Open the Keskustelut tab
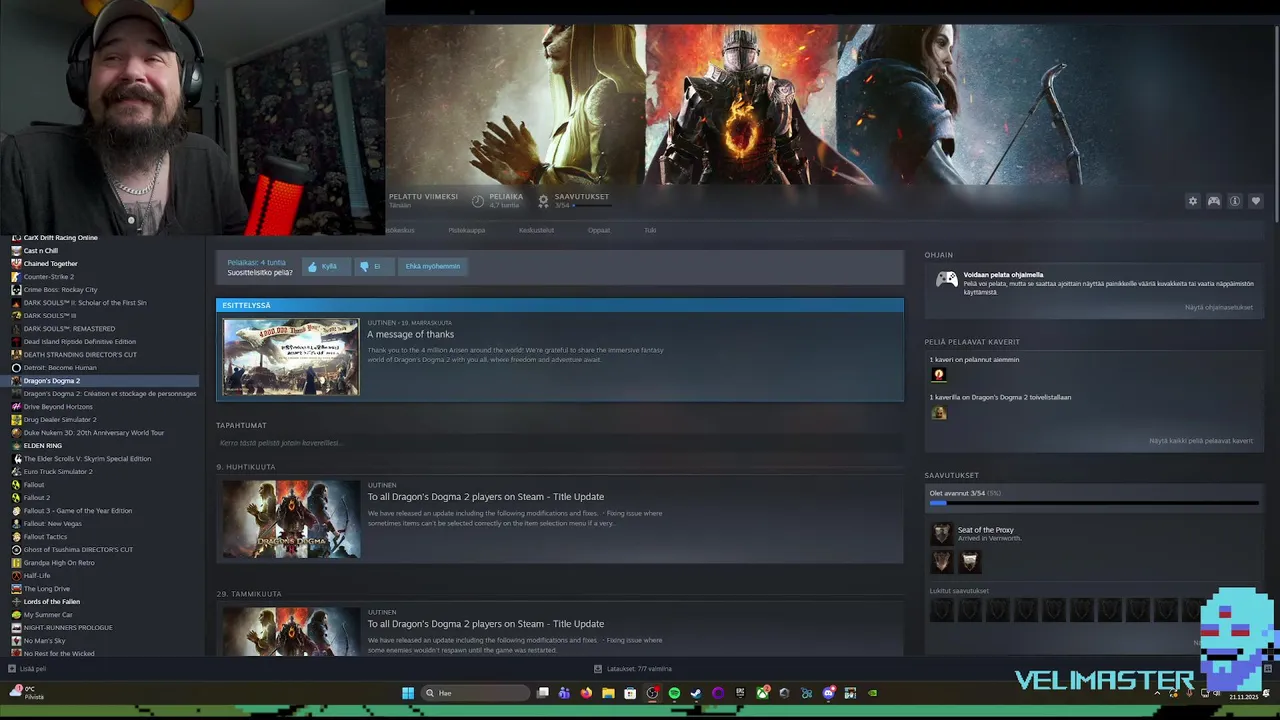1280x720 pixels. point(536,230)
